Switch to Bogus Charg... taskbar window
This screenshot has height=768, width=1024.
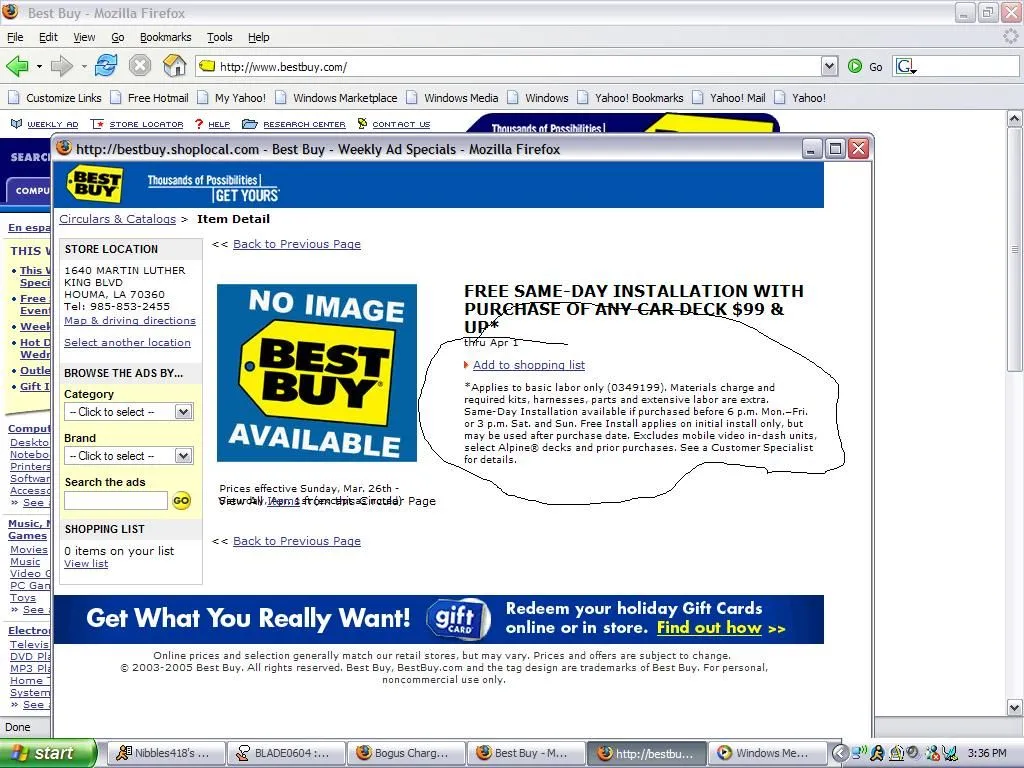point(406,753)
